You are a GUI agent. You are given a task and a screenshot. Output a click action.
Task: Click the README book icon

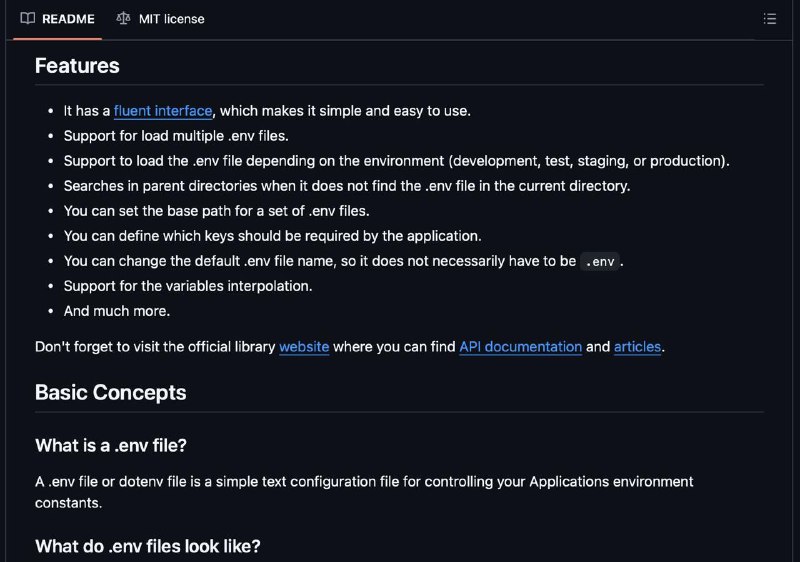[28, 19]
